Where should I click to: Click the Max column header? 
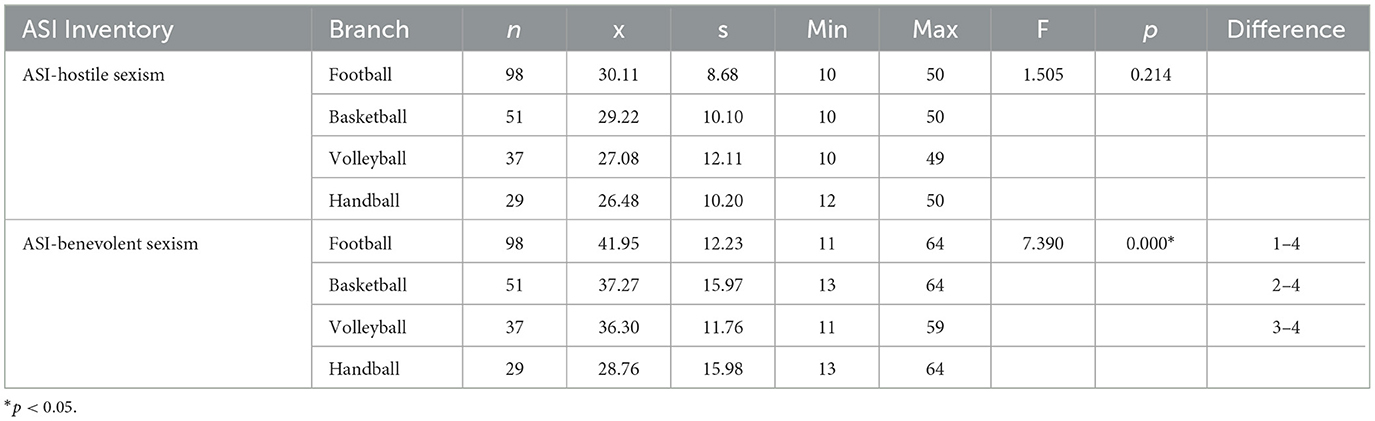934,30
